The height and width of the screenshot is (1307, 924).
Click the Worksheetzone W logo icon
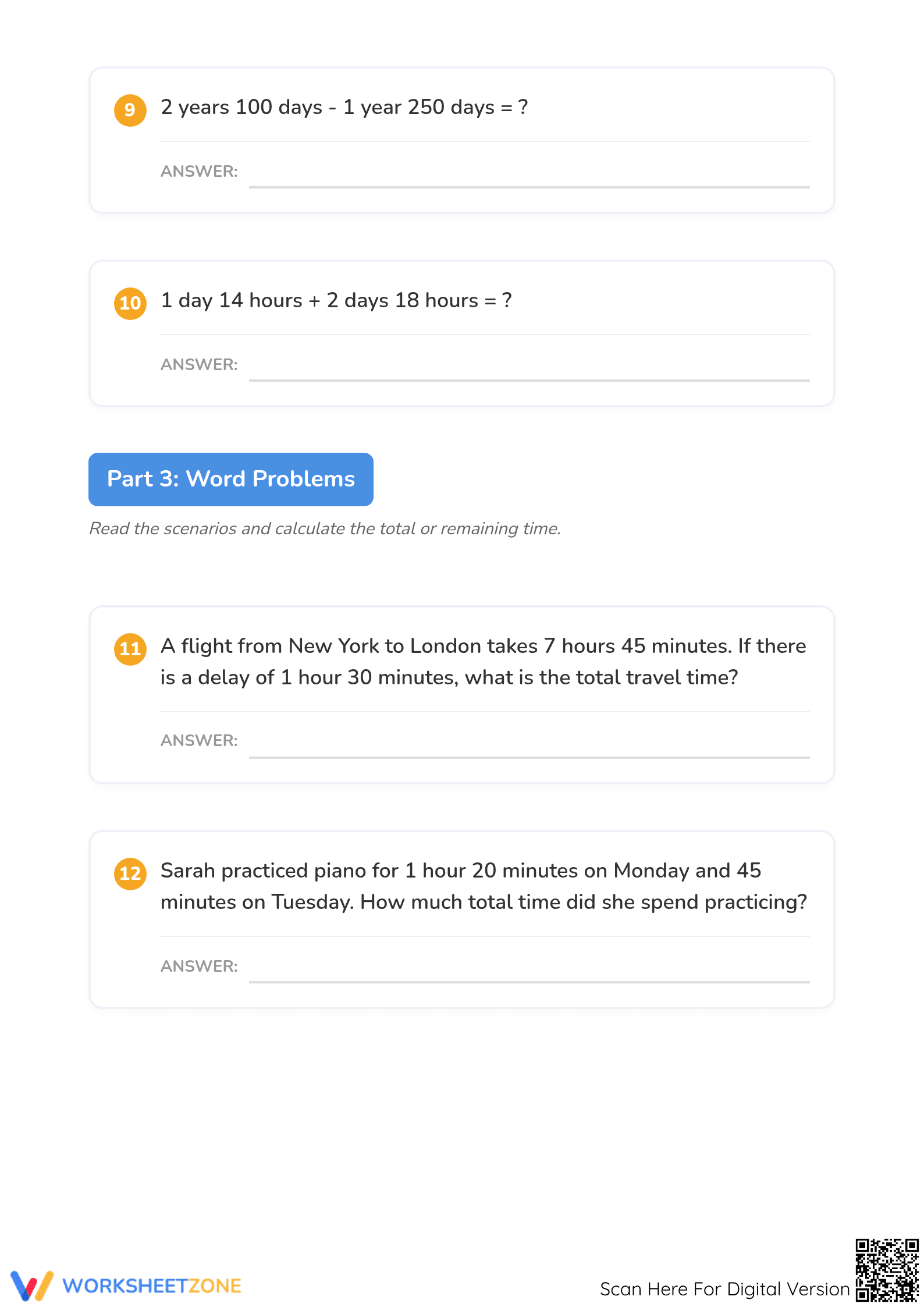32,1285
